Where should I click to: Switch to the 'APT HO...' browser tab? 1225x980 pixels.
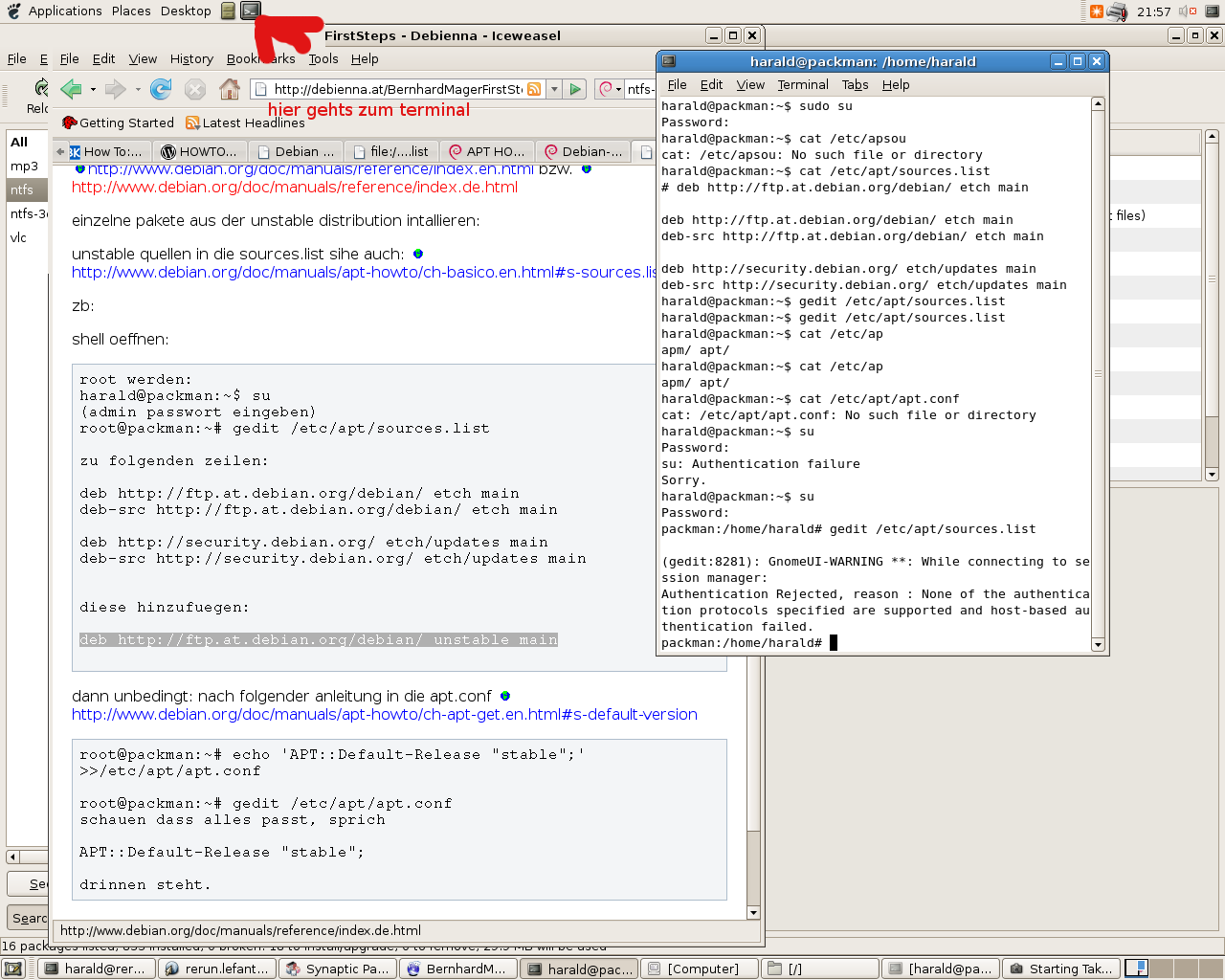487,151
